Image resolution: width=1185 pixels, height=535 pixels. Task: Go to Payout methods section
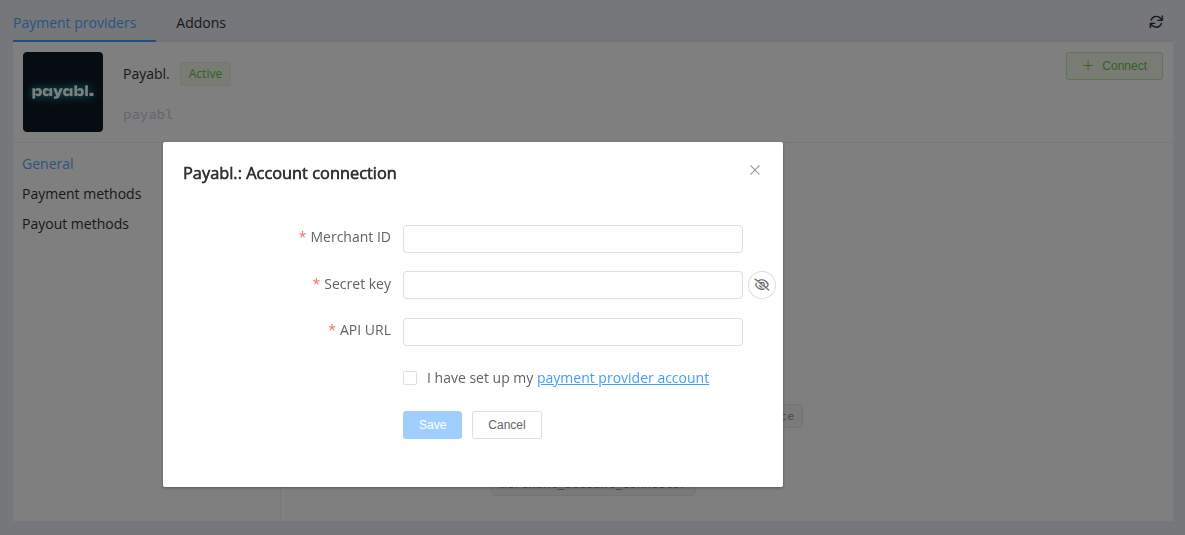(76, 224)
